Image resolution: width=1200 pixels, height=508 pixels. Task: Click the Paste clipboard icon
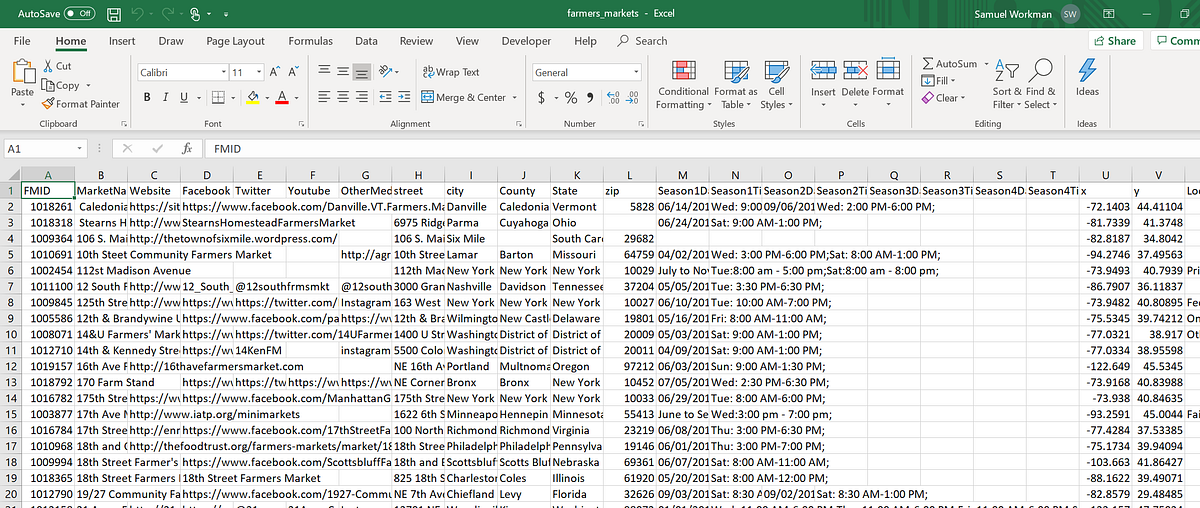point(21,73)
